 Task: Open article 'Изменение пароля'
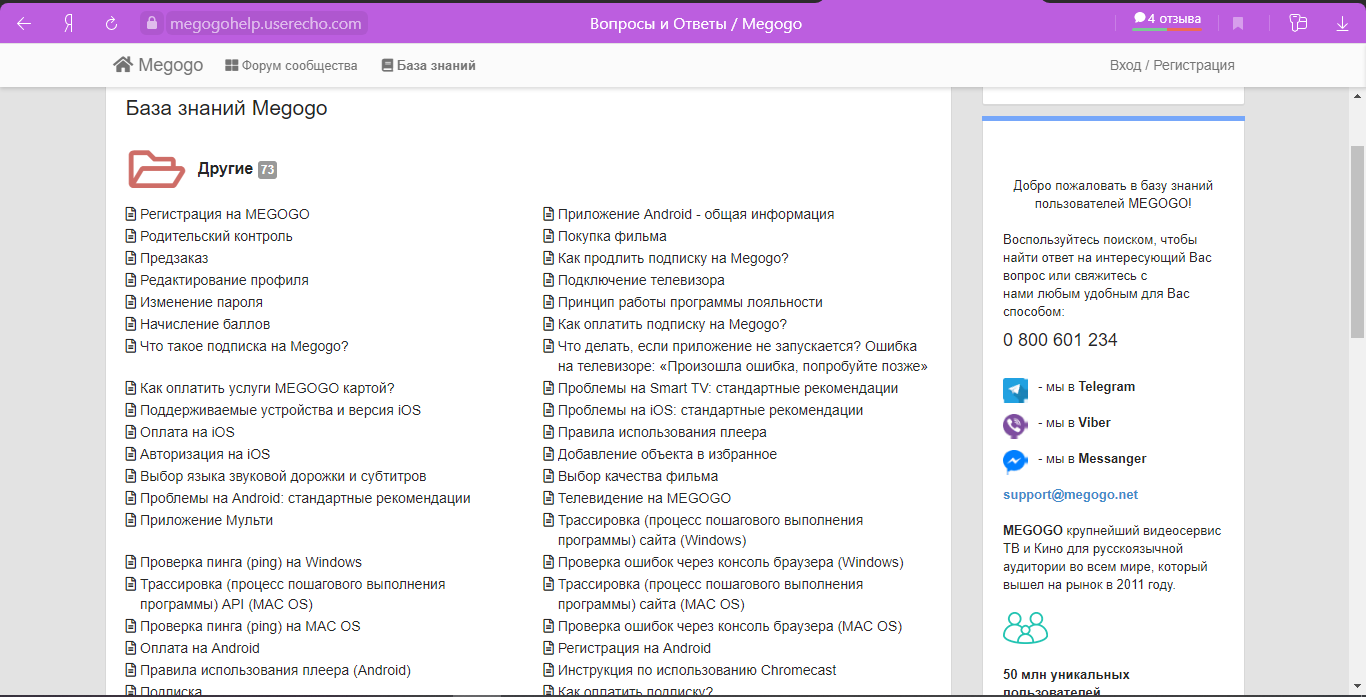tap(201, 302)
